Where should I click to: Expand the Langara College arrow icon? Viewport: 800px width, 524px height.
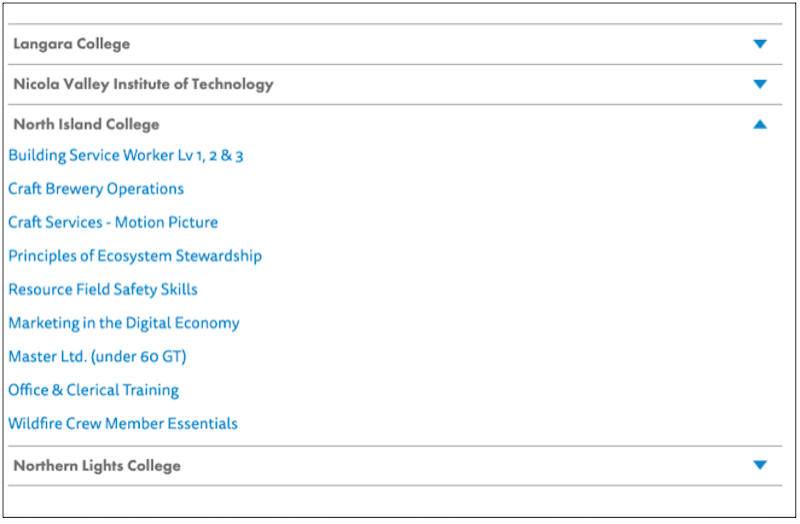coord(759,44)
